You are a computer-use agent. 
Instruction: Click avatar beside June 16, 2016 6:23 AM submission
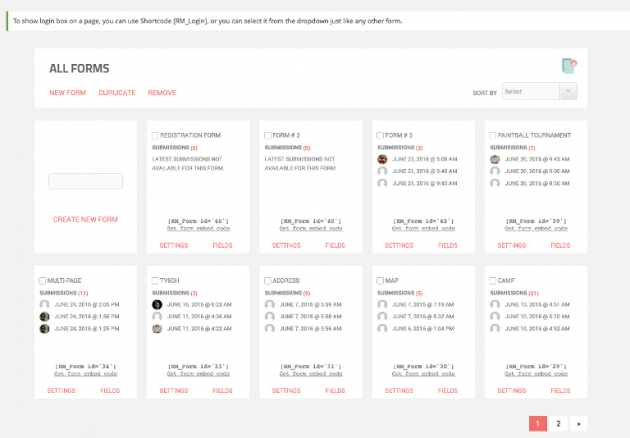[x=157, y=305]
